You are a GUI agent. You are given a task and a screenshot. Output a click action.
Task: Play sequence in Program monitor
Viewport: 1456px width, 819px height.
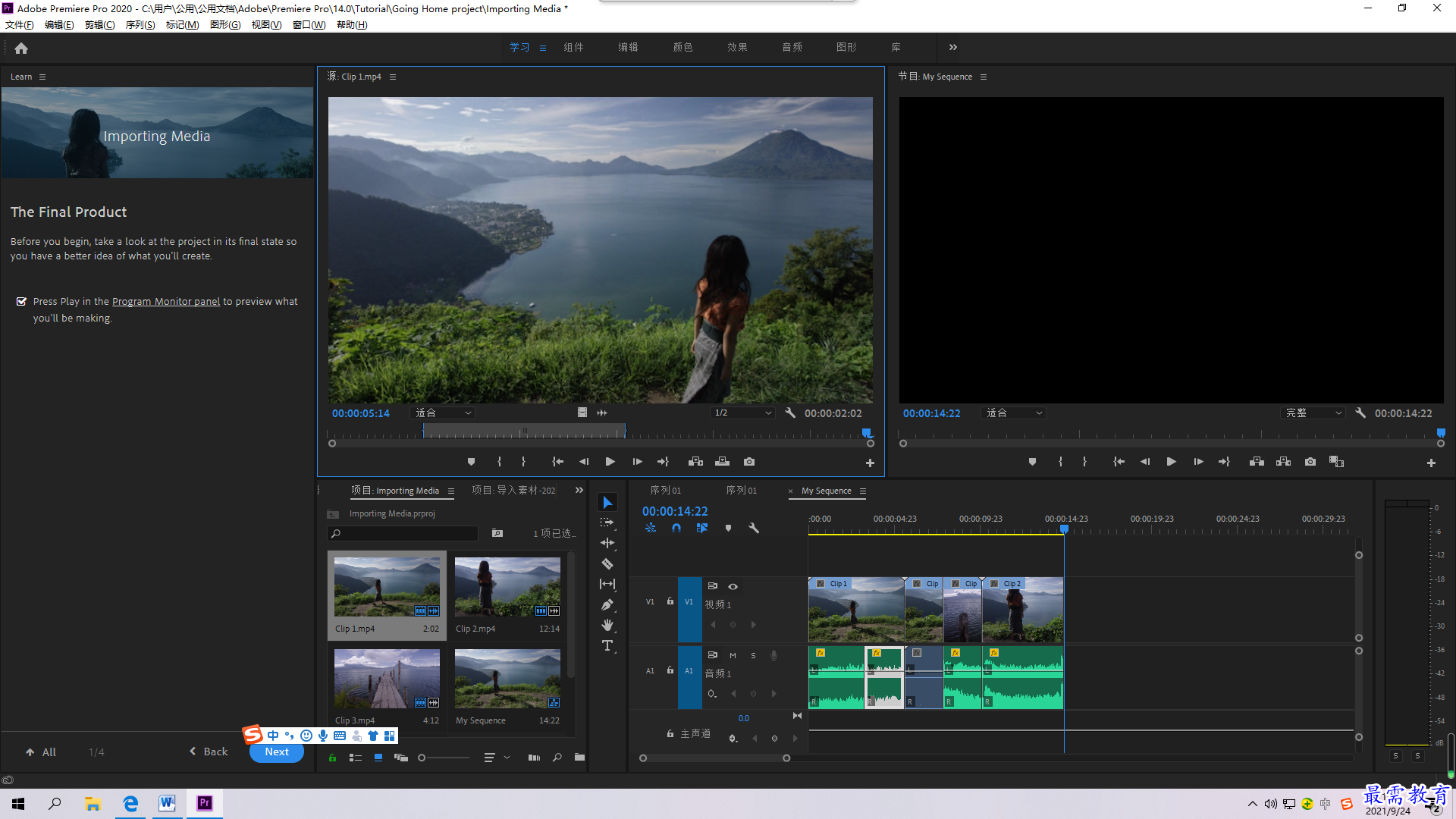pos(1172,462)
